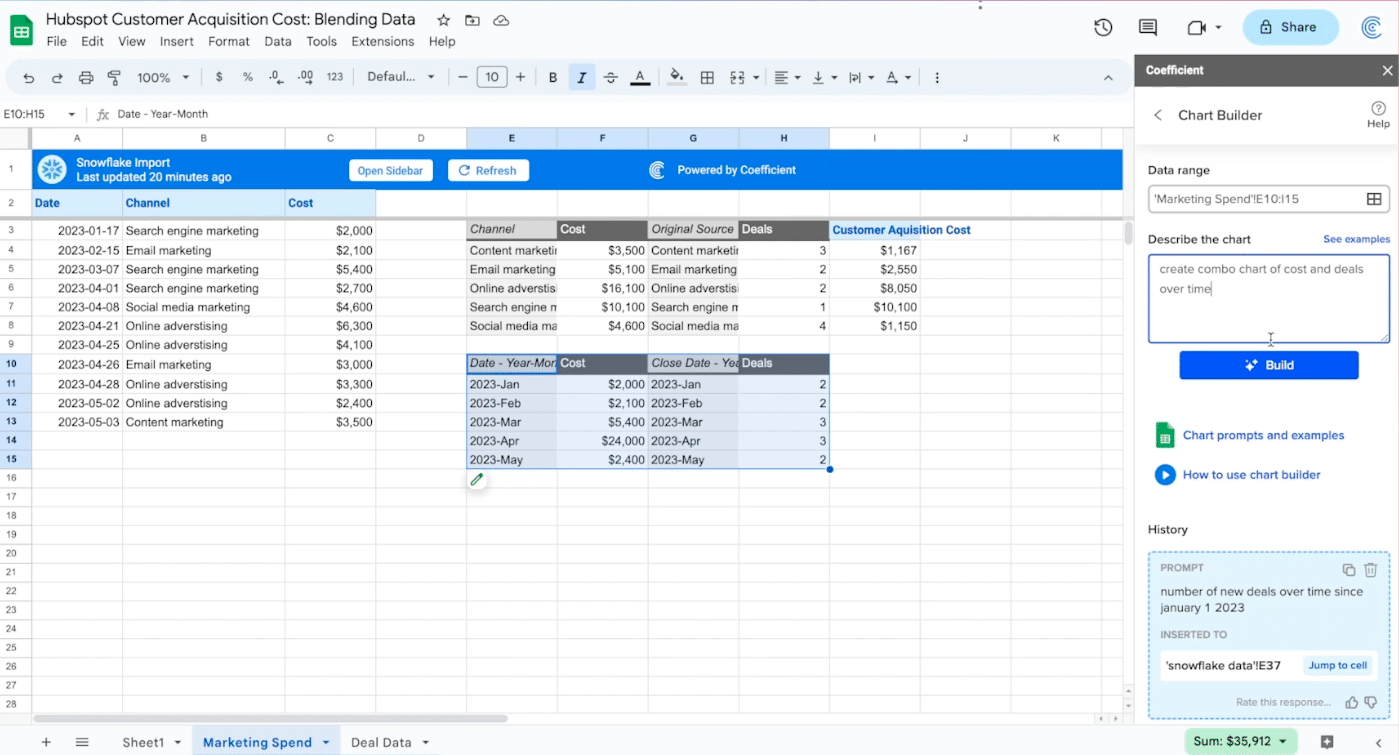
Task: Collapse the toolbar with chevron
Action: 1108,77
